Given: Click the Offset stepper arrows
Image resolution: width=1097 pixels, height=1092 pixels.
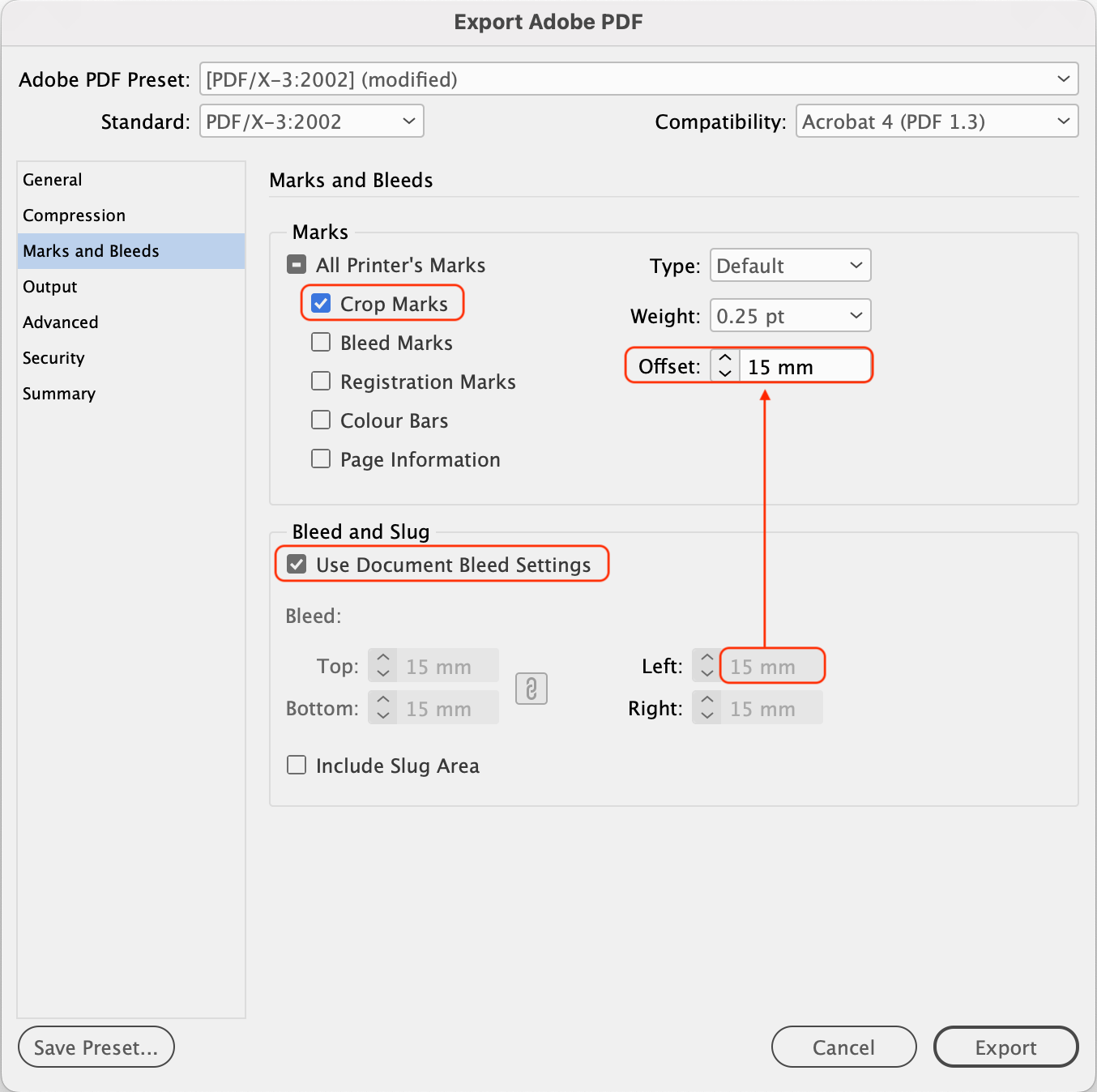Looking at the screenshot, I should tap(725, 366).
